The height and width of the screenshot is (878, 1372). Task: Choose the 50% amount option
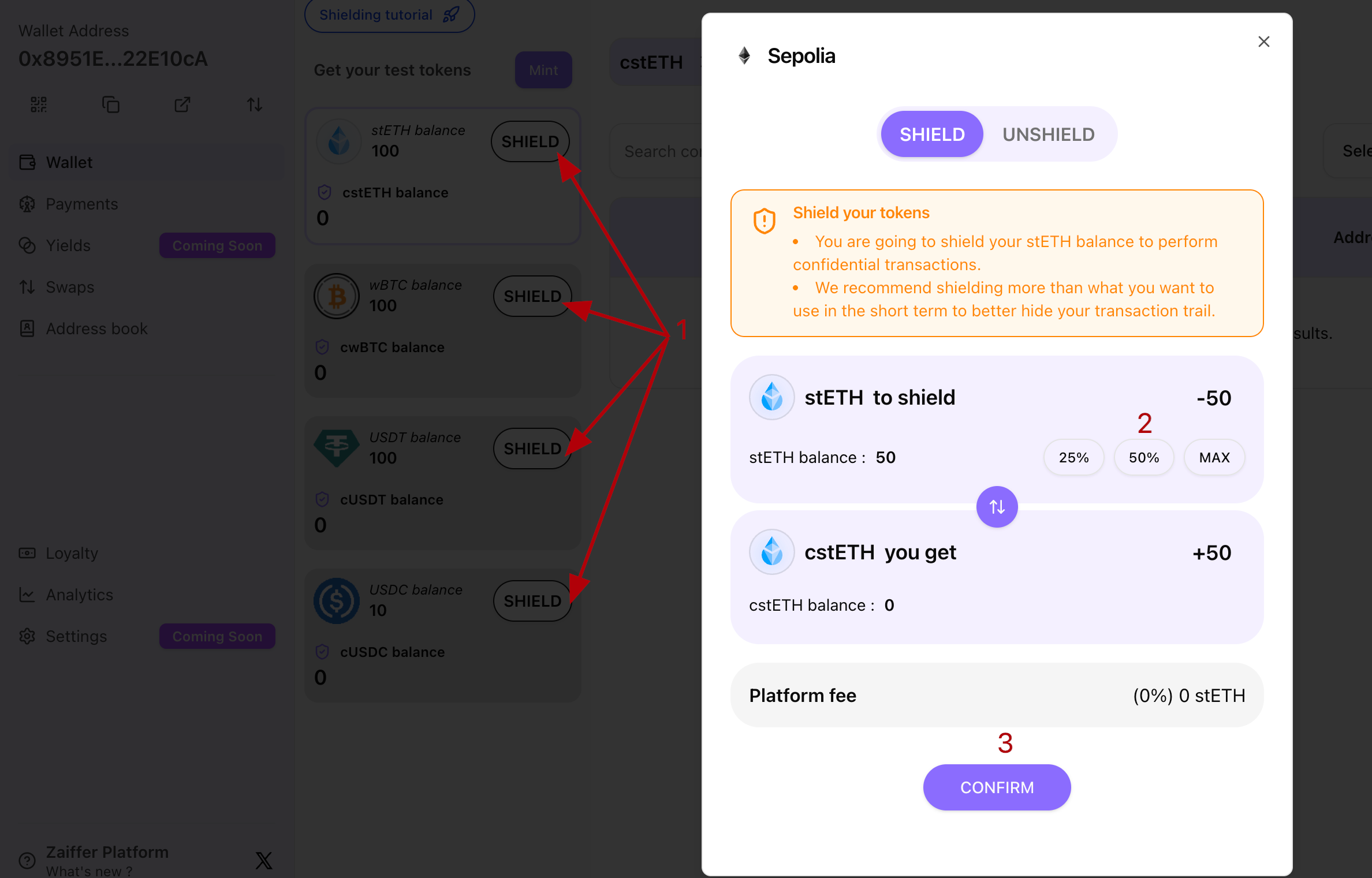coord(1144,458)
